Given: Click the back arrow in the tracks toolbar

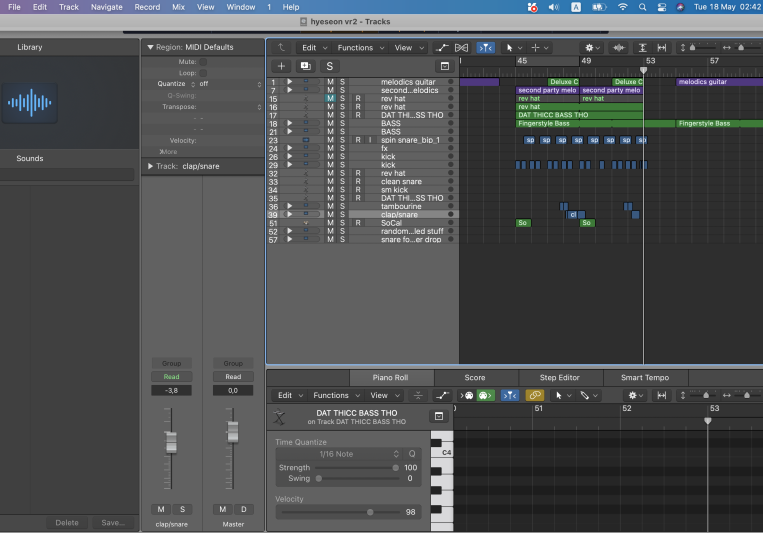Looking at the screenshot, I should [x=281, y=47].
